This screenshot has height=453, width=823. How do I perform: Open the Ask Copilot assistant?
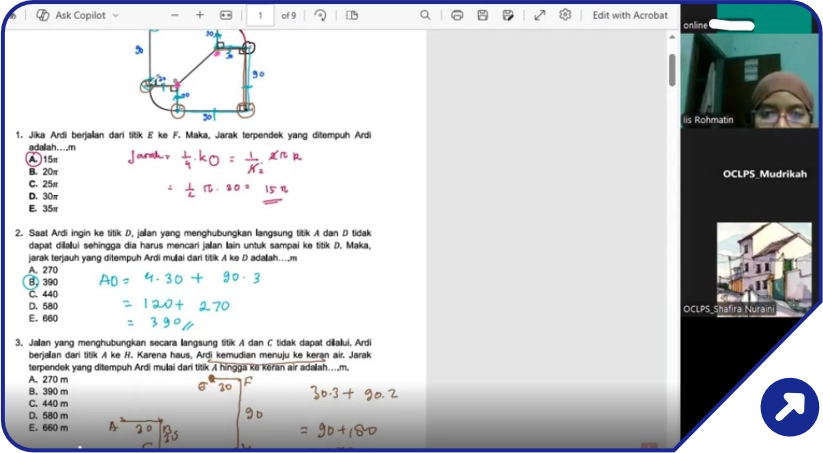[71, 15]
